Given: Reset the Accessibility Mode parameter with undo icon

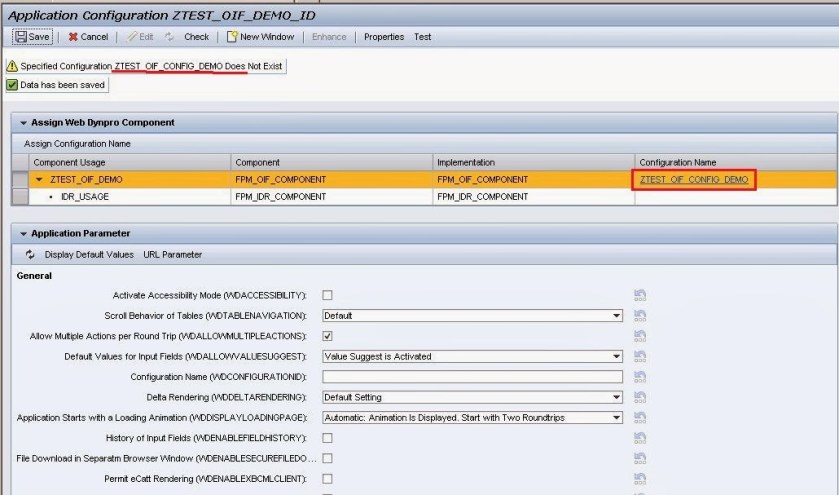Looking at the screenshot, I should tap(640, 295).
